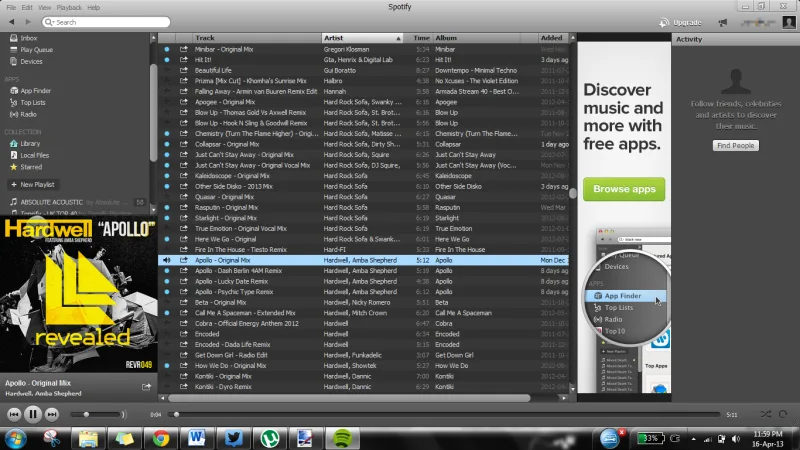The image size is (800, 450).
Task: Click the Find People button
Action: [735, 146]
